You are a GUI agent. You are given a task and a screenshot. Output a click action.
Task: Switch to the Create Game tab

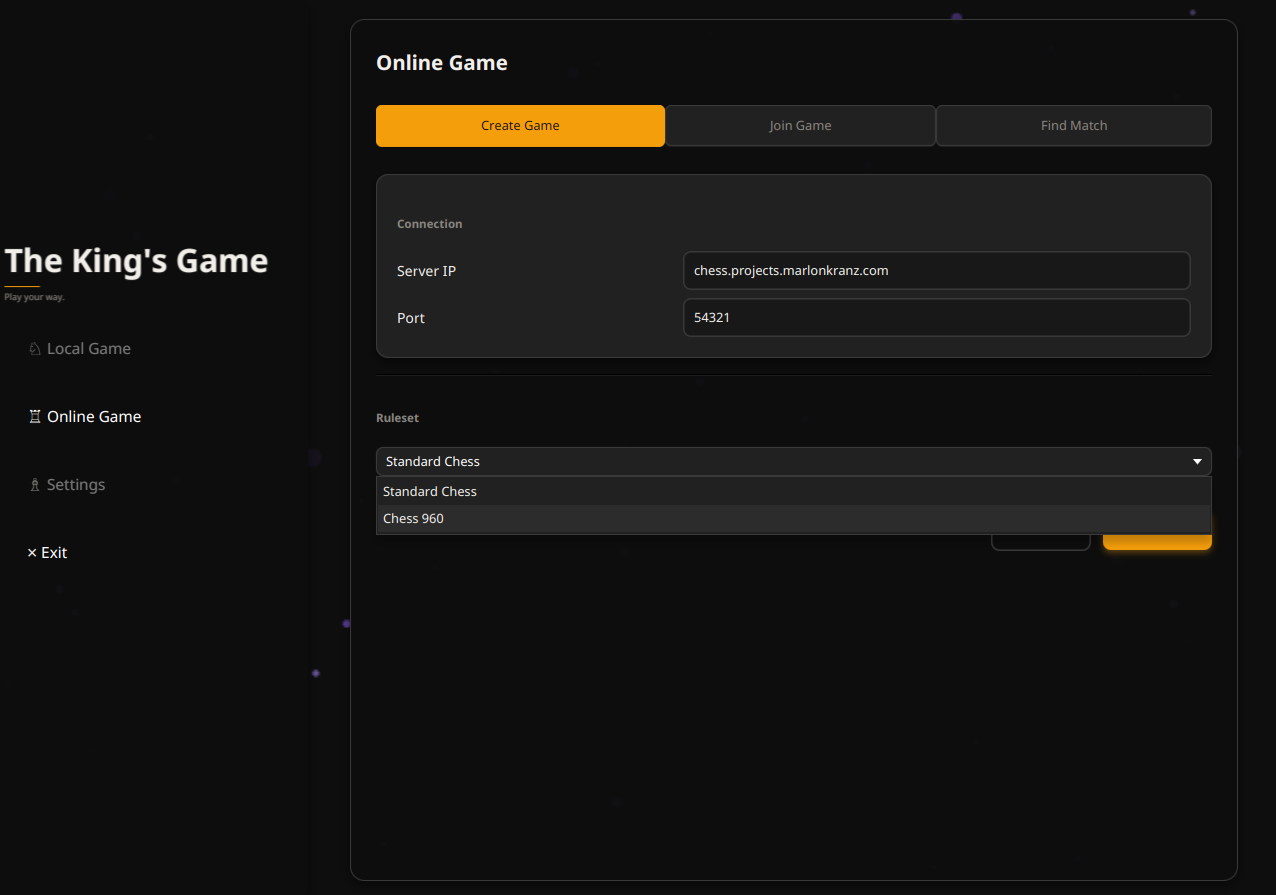tap(520, 126)
